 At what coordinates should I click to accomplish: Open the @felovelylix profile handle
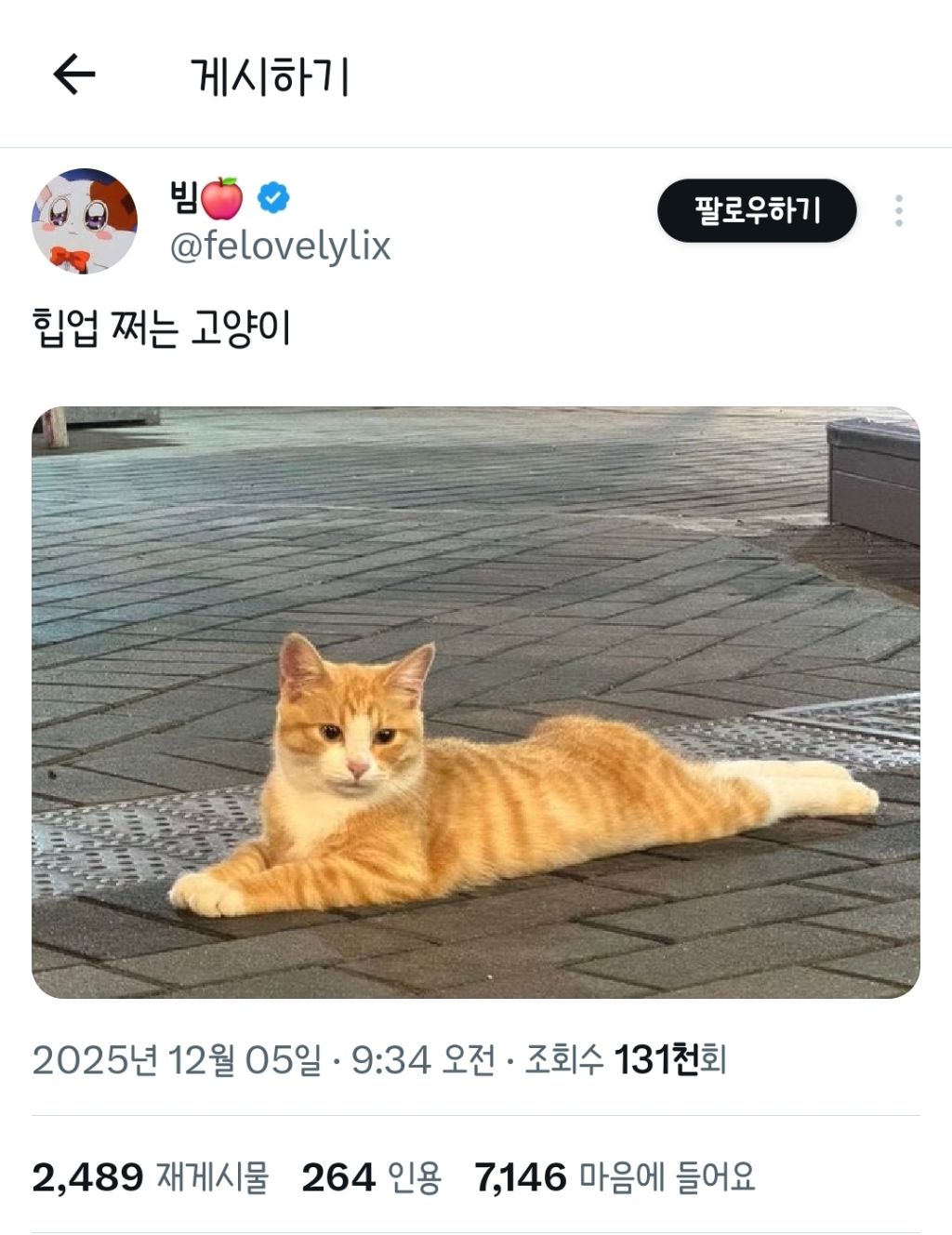coord(280,246)
